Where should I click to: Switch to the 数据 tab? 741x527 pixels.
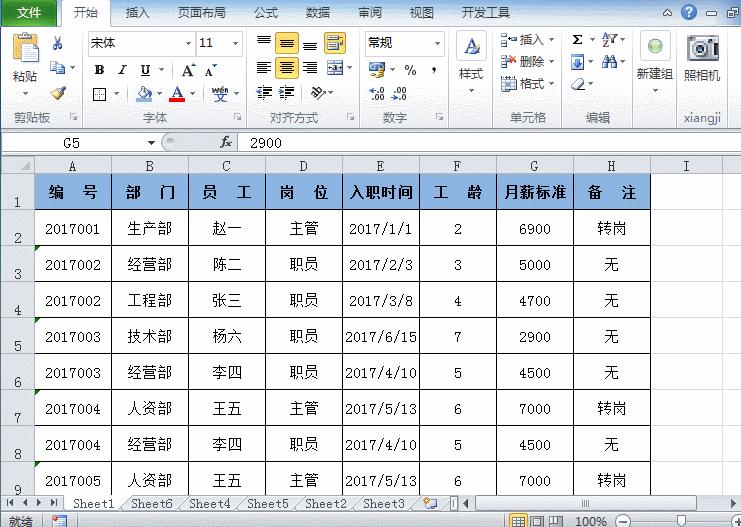pos(318,13)
